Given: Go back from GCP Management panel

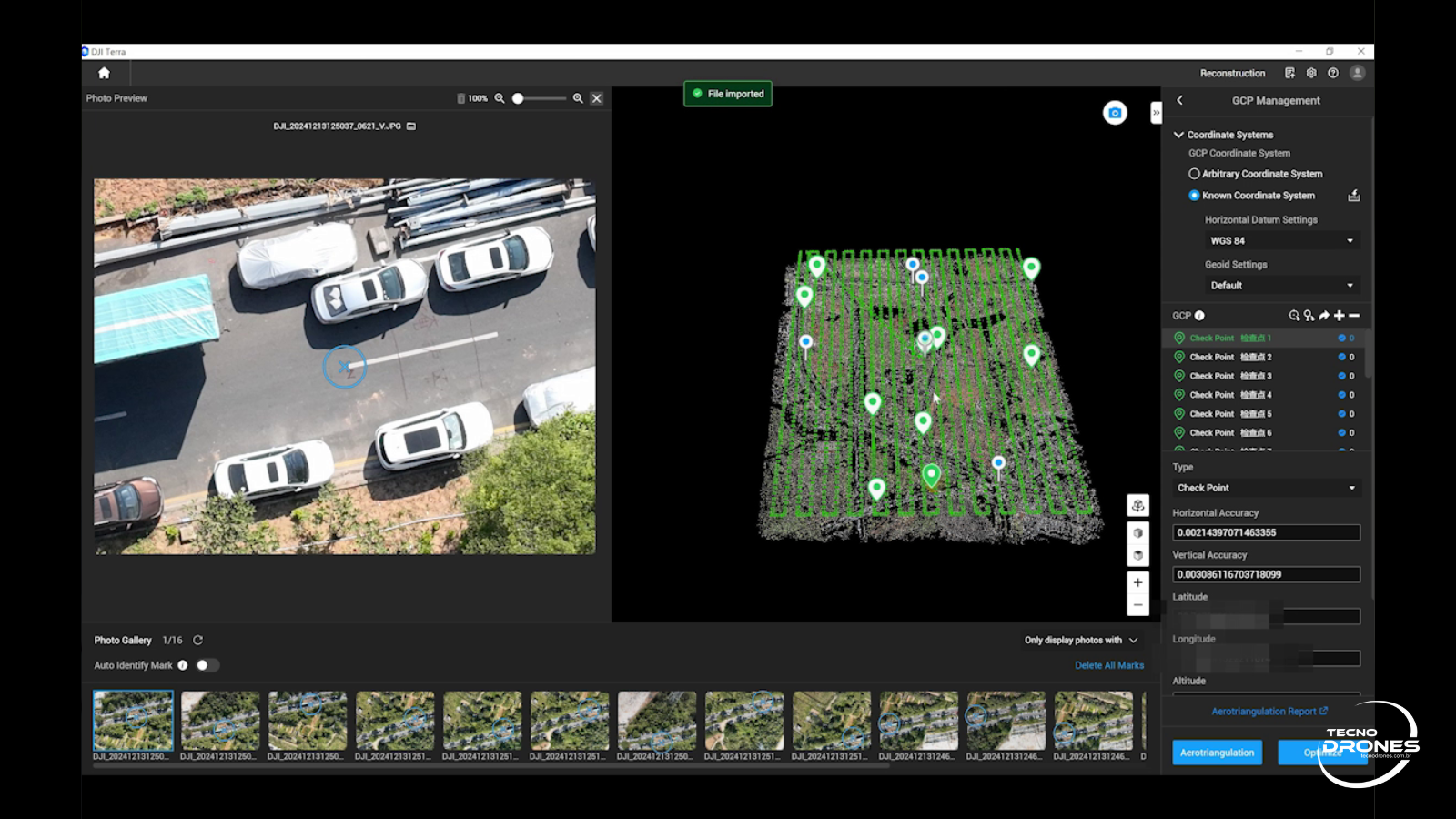Looking at the screenshot, I should pyautogui.click(x=1180, y=100).
